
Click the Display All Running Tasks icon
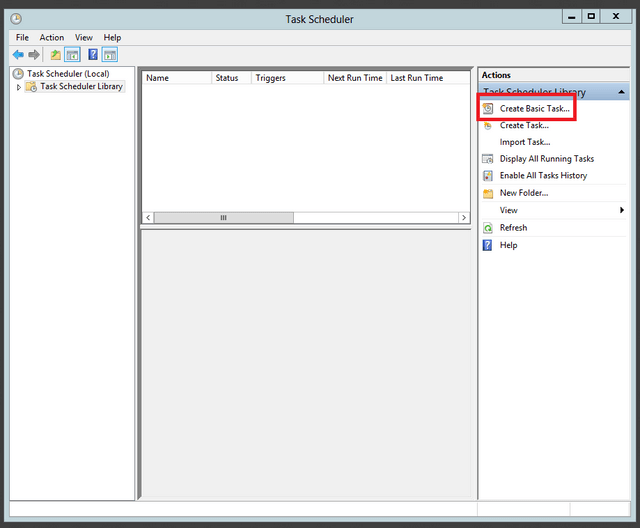[488, 159]
